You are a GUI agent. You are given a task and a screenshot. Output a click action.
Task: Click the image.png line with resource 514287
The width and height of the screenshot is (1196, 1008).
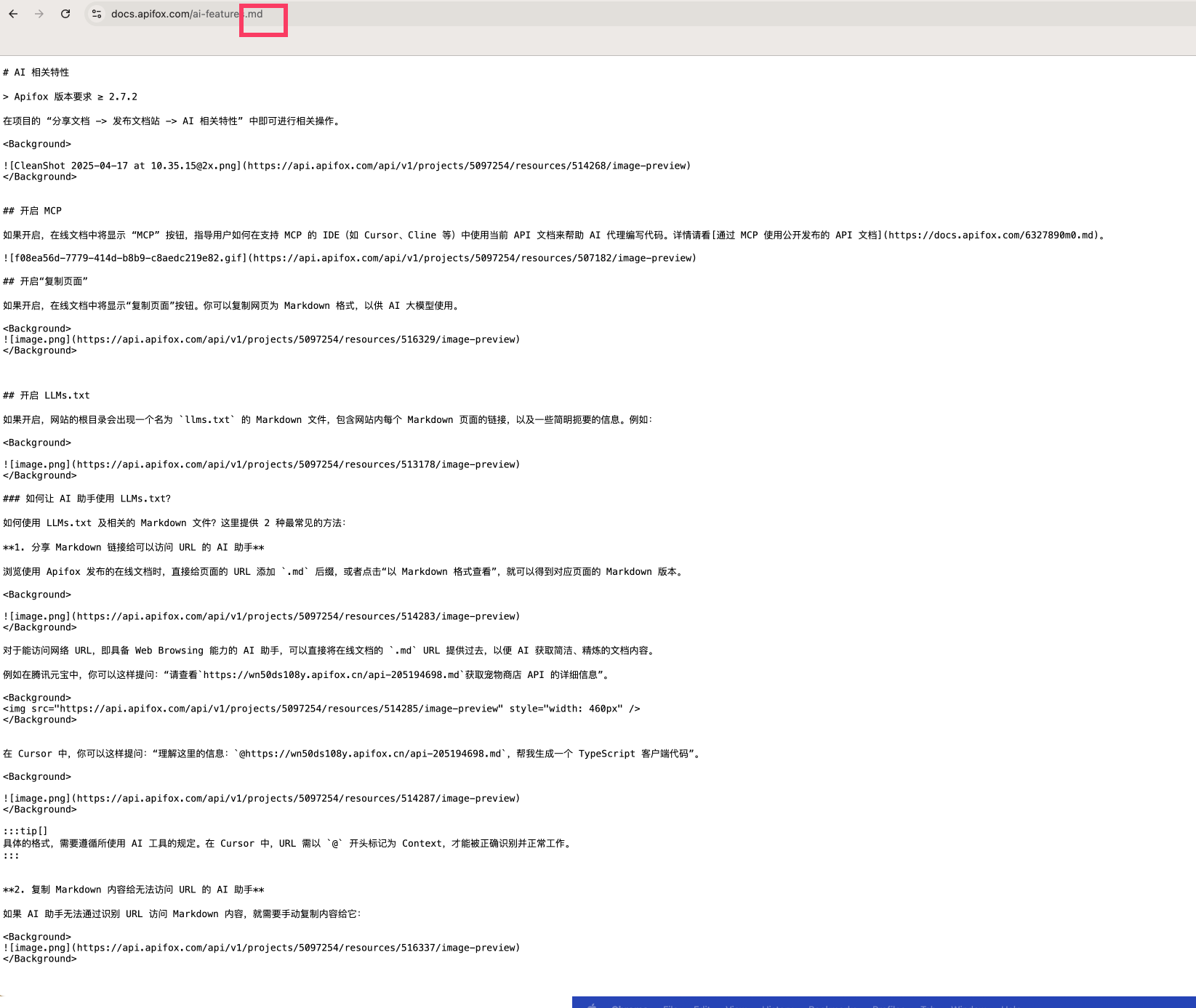click(x=262, y=799)
